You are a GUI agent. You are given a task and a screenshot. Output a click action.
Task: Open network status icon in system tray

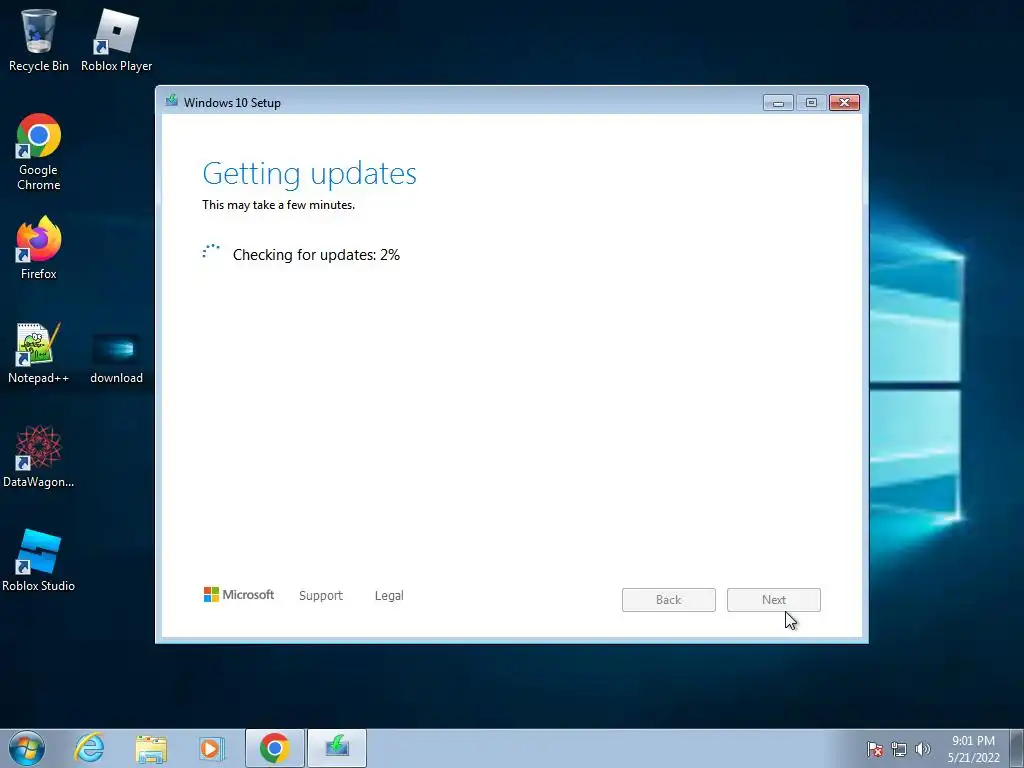tap(899, 749)
